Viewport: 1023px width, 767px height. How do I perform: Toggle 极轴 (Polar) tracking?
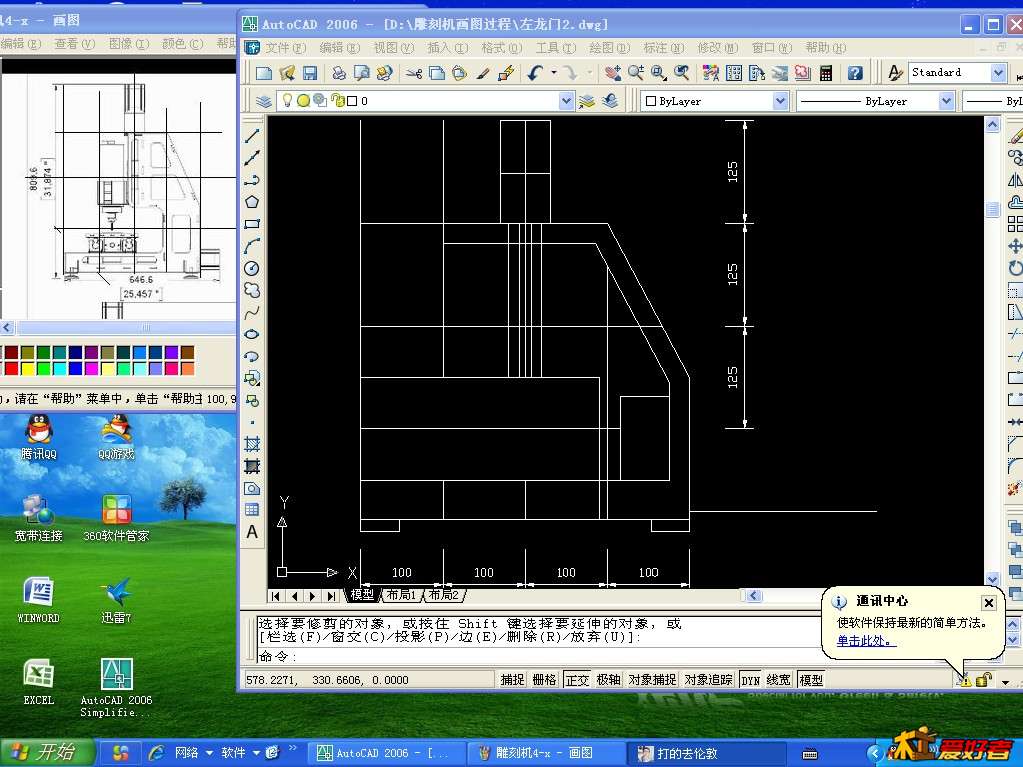tap(608, 680)
